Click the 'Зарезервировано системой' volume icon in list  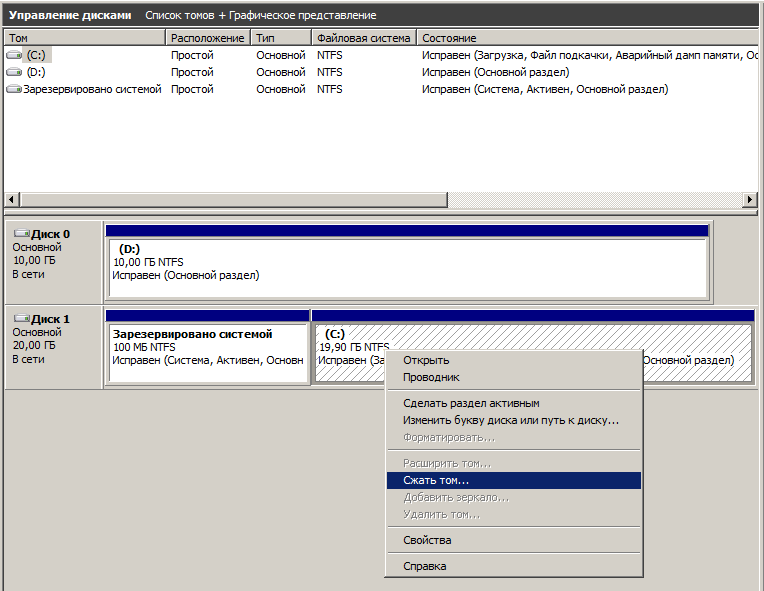[x=14, y=89]
